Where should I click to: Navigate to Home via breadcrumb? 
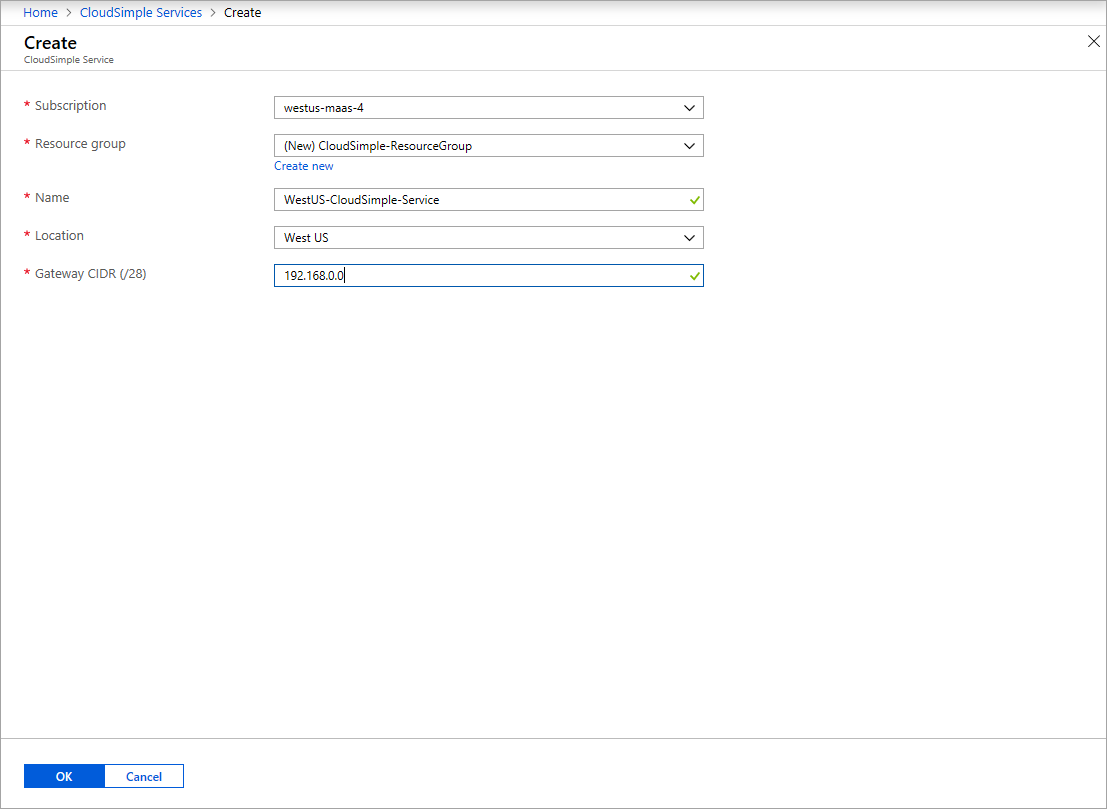coord(40,12)
